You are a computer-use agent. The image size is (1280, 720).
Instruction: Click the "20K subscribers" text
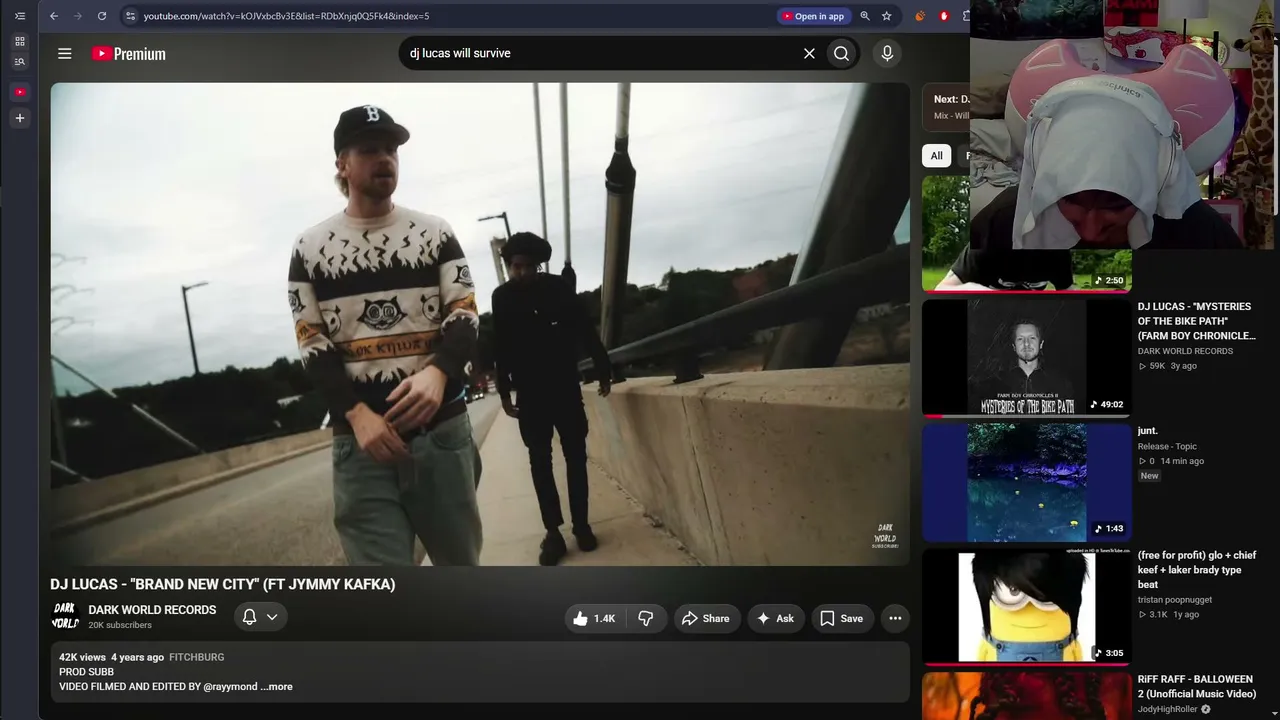(x=120, y=625)
